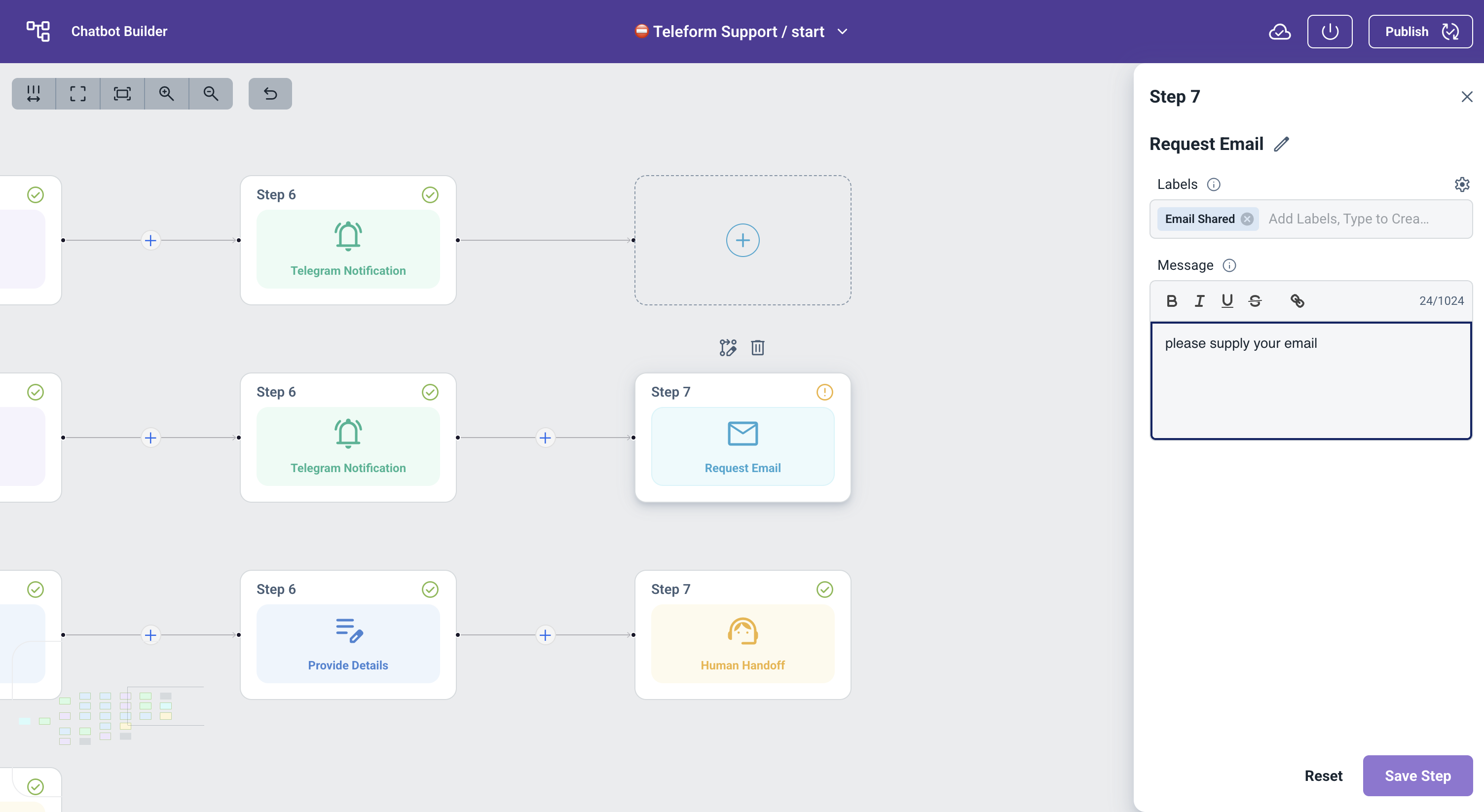Click the fit-to-screen toolbar icon
The height and width of the screenshot is (812, 1484).
122,93
